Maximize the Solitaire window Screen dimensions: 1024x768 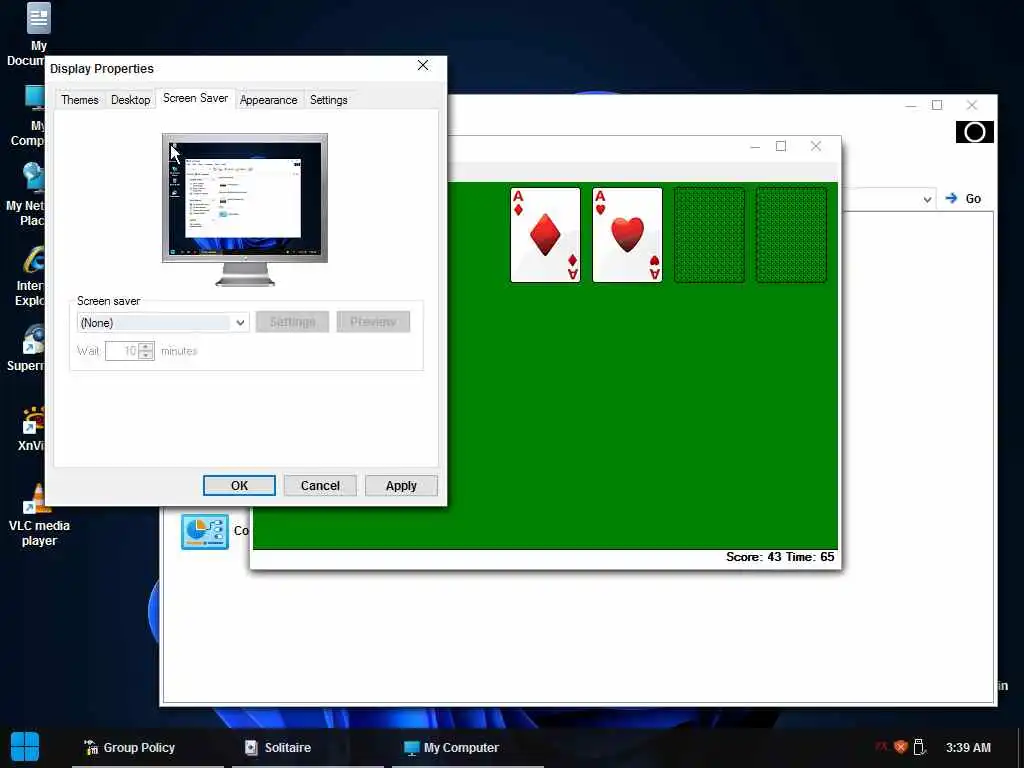(x=781, y=146)
